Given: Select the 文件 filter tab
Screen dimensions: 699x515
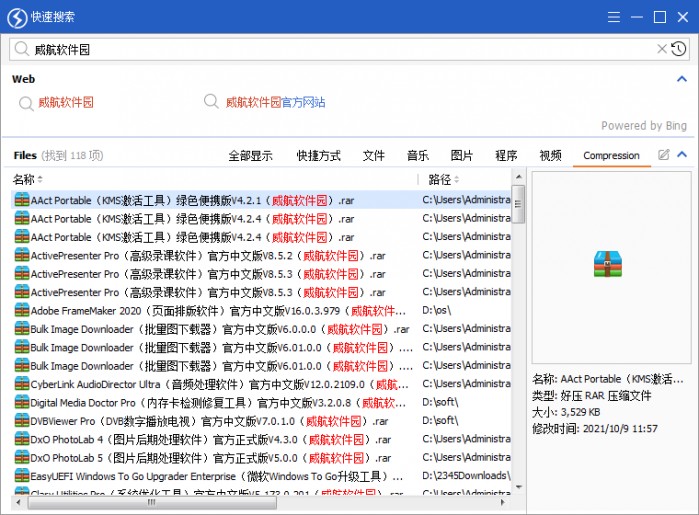Looking at the screenshot, I should click(x=373, y=156).
